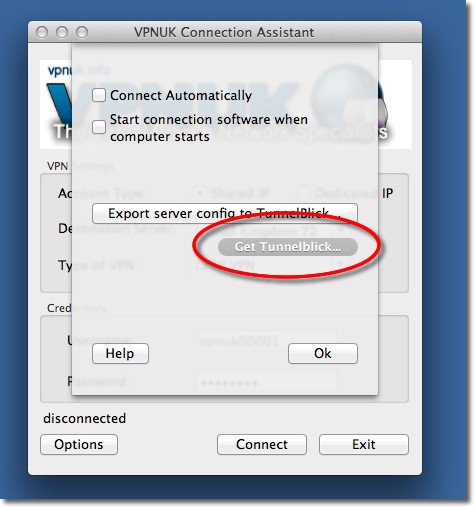This screenshot has width=474, height=507.
Task: Expand the Destination Server dropdown
Action: [272, 230]
